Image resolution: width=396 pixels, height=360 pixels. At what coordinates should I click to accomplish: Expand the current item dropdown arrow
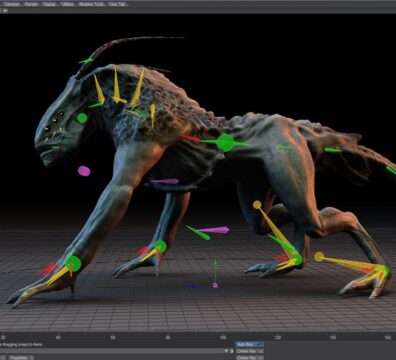point(226,351)
